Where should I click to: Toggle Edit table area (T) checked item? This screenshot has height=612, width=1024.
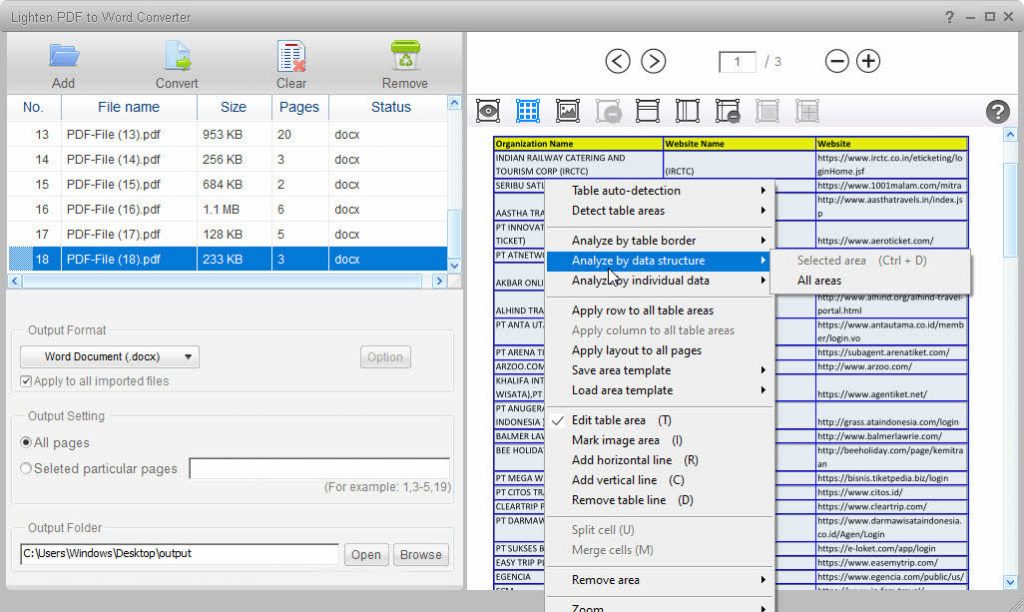click(x=660, y=420)
